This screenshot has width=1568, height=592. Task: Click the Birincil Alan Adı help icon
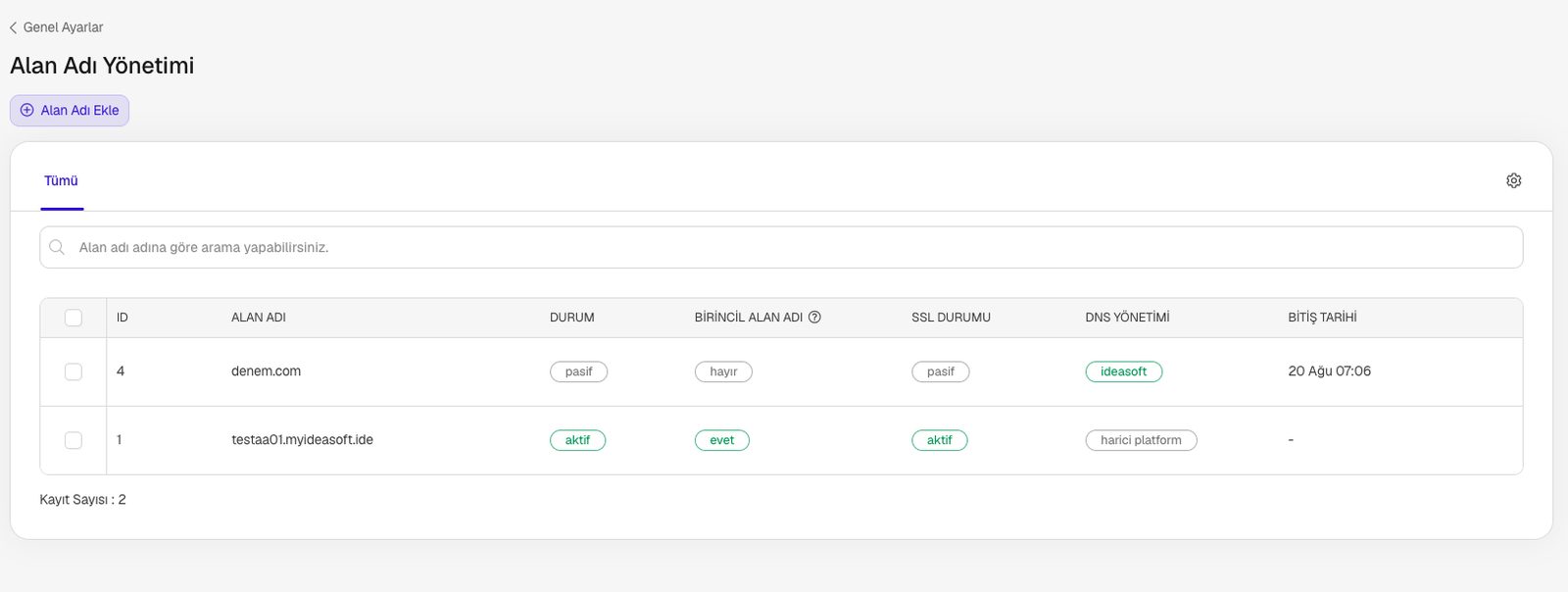coord(814,318)
